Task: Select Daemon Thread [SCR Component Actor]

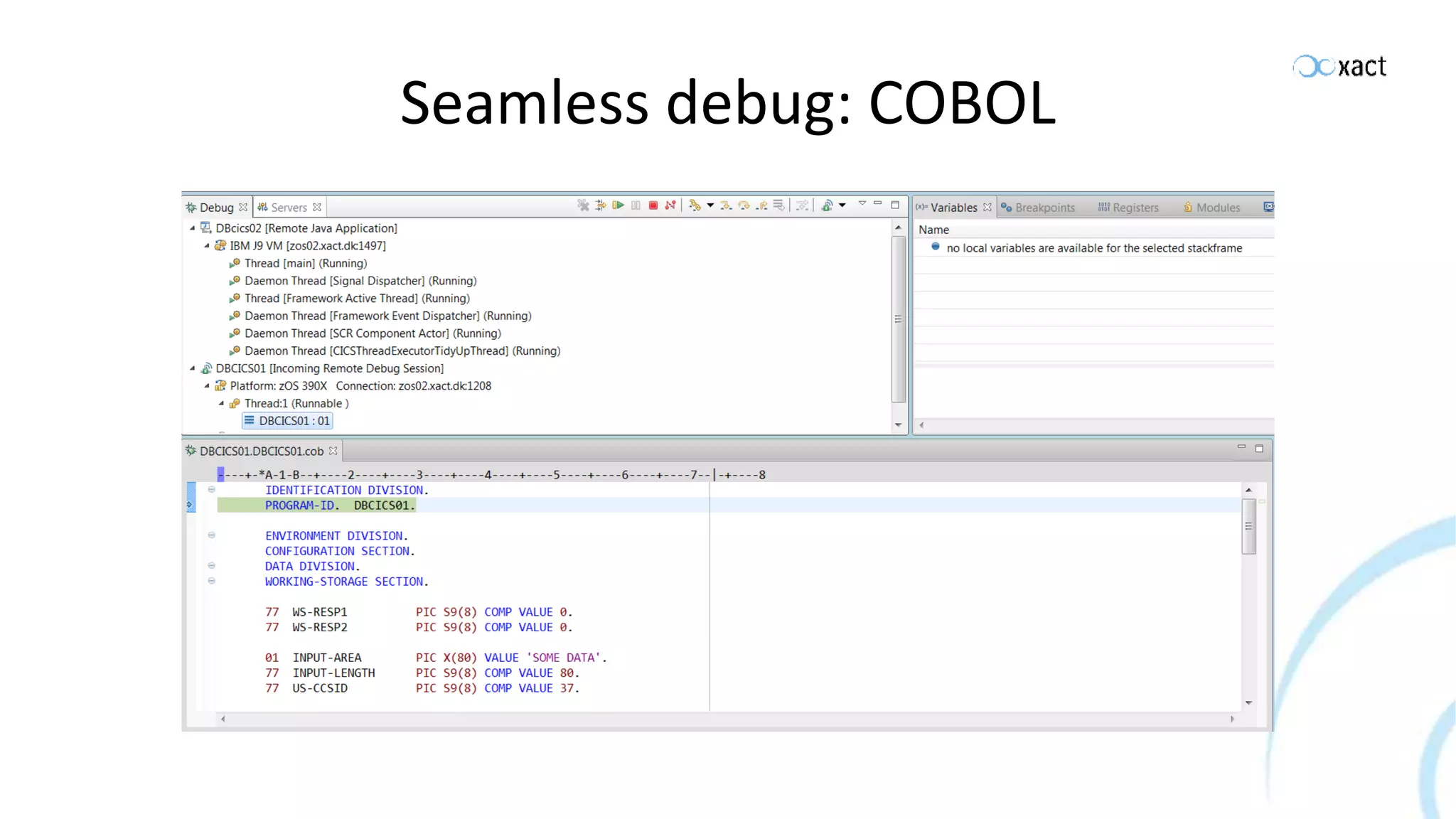Action: click(373, 333)
